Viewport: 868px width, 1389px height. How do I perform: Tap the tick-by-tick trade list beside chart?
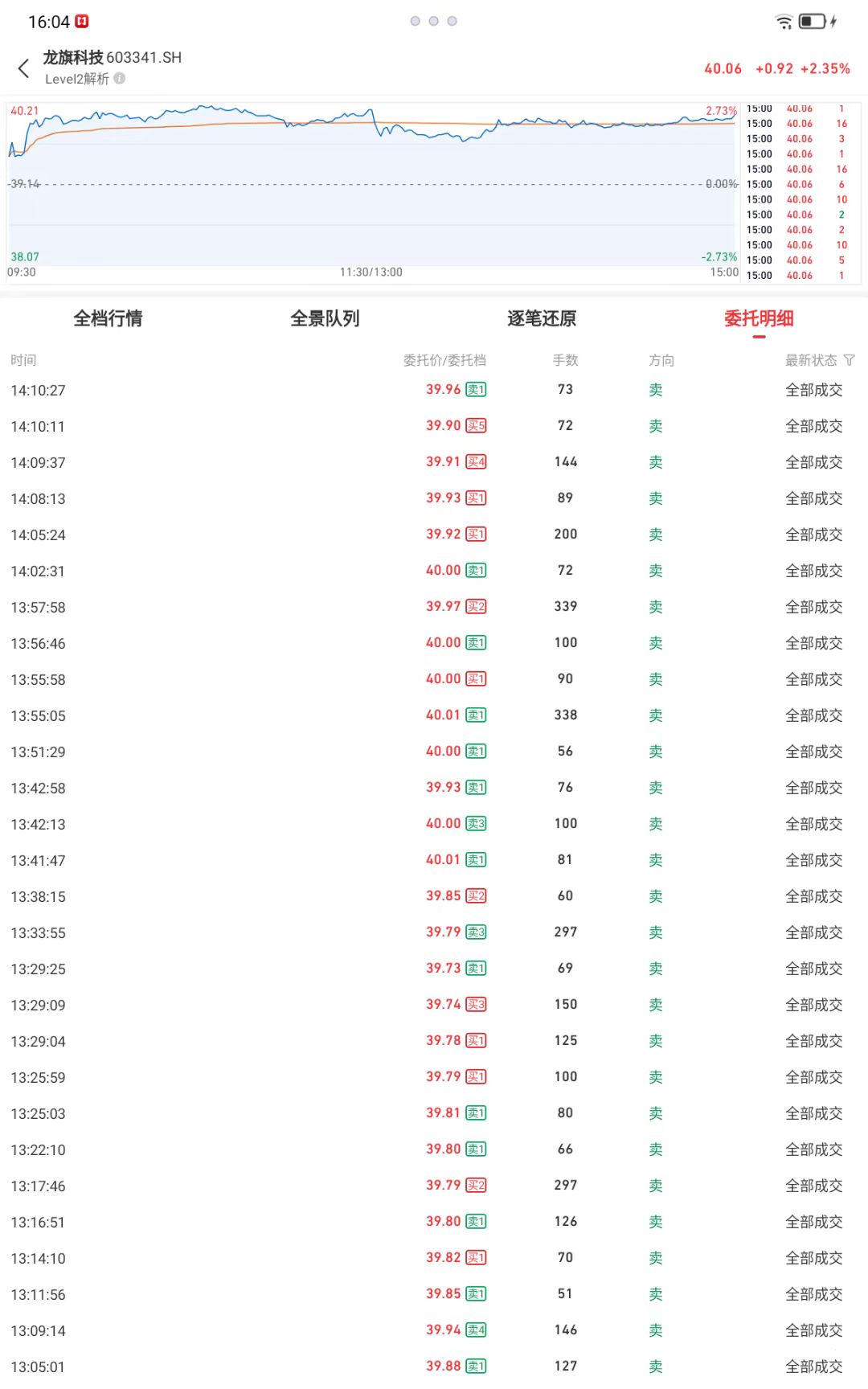(x=800, y=192)
